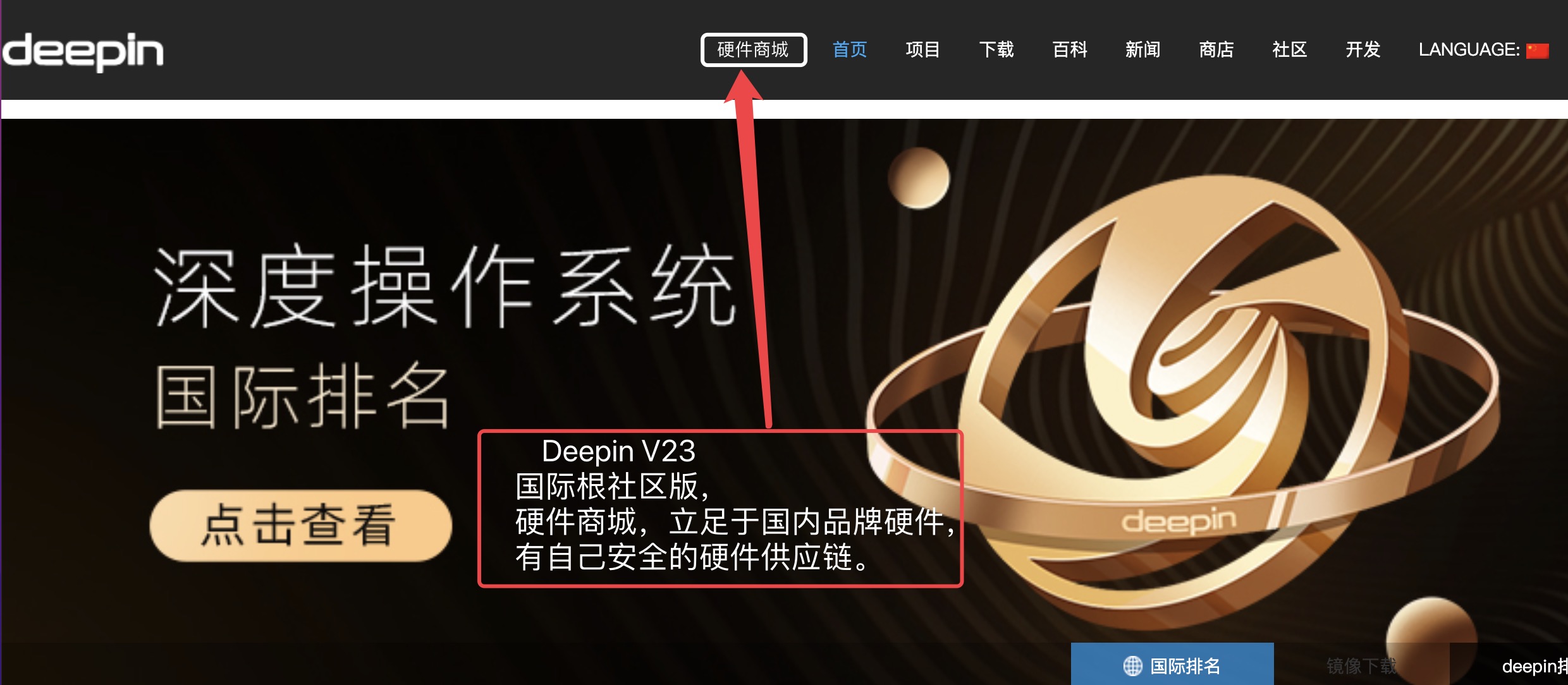
Task: Click the globe icon beside 国际排名
Action: point(1132,665)
